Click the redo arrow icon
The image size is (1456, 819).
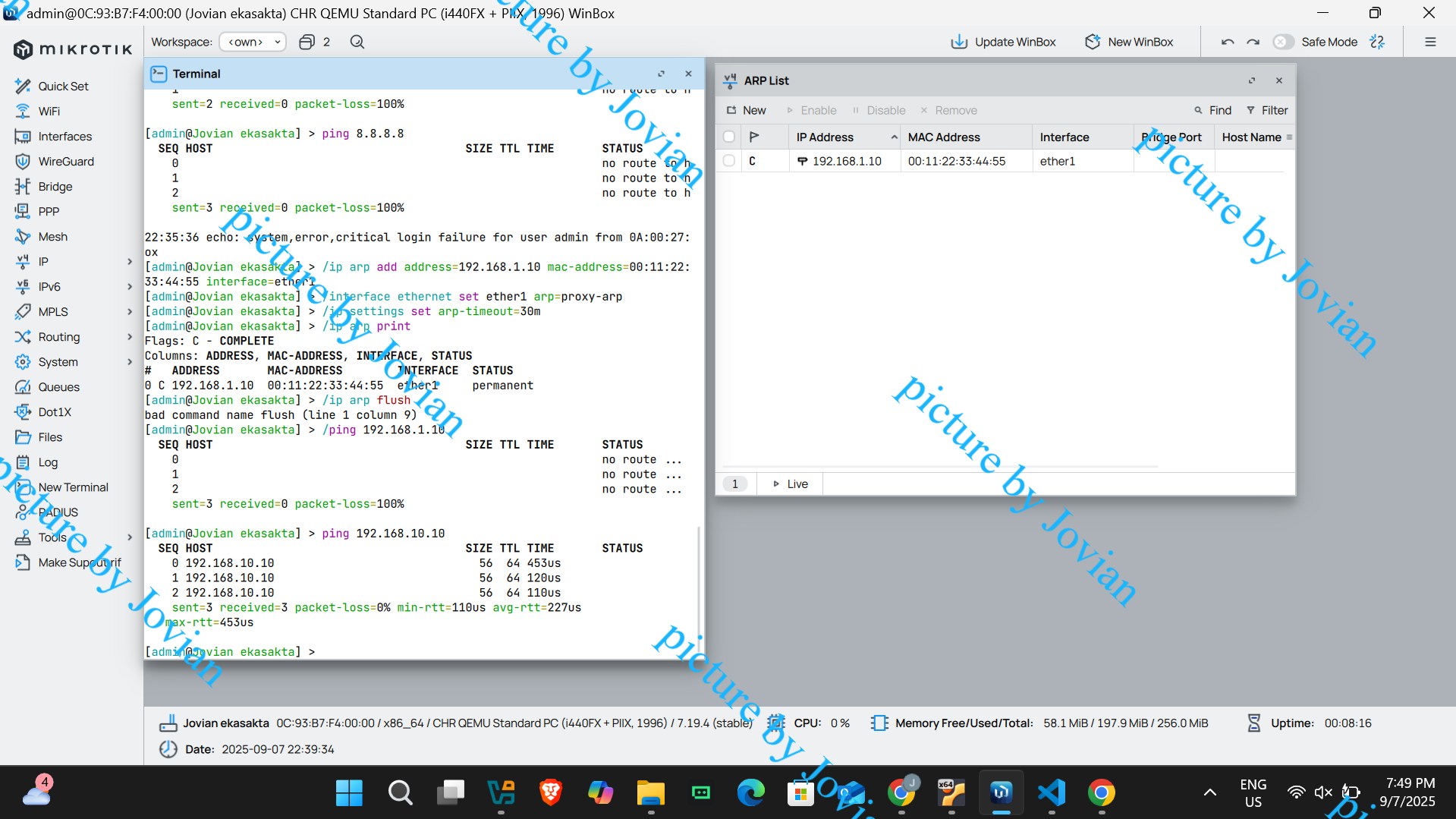[x=1253, y=42]
